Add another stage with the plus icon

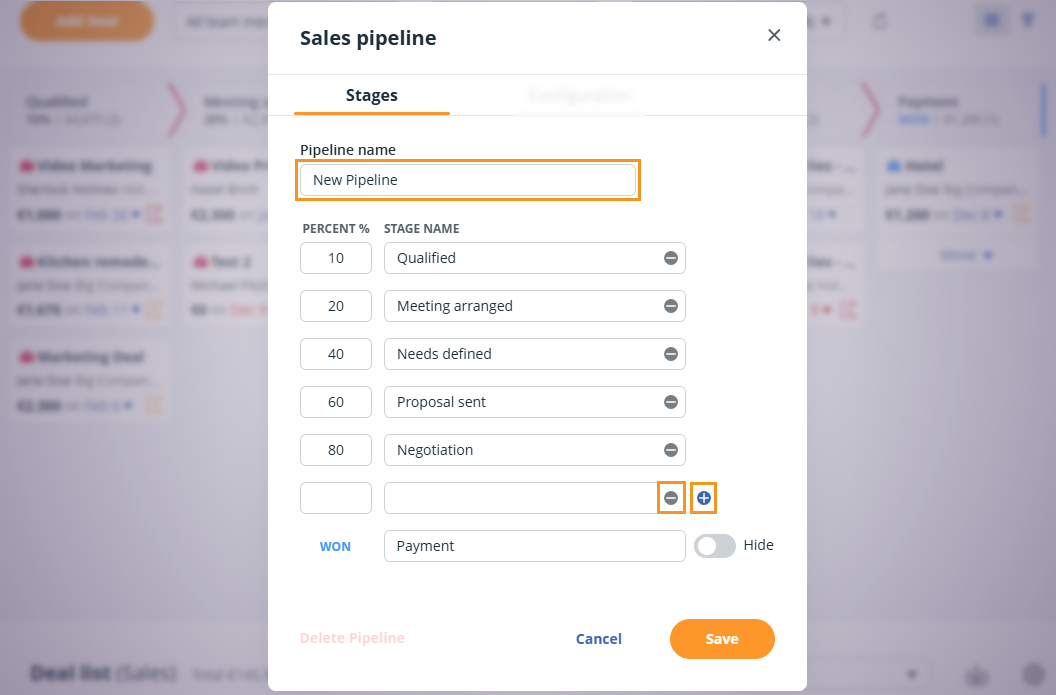[703, 497]
